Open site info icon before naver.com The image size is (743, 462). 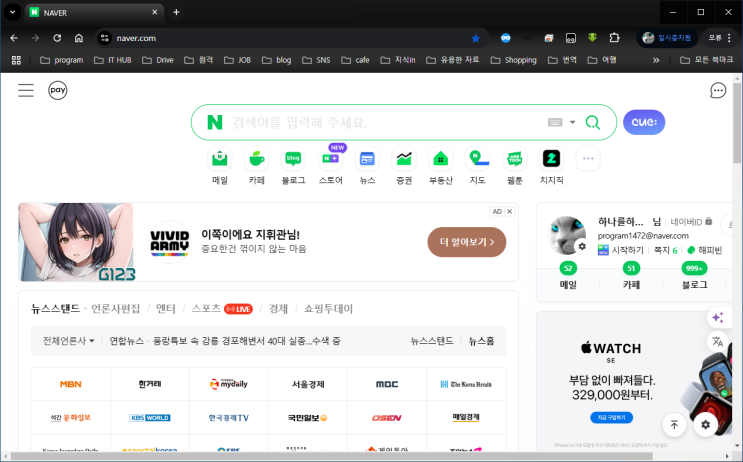[x=105, y=38]
